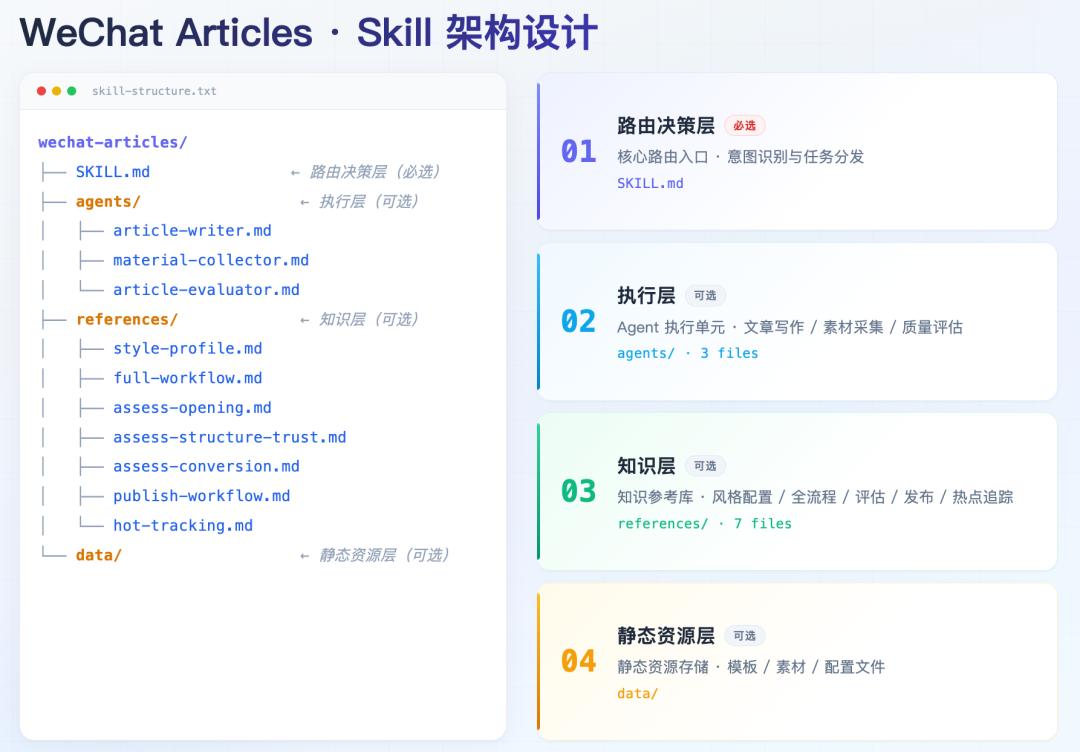Image resolution: width=1080 pixels, height=752 pixels.
Task: Click the 可选 badge next to 执行层
Action: click(705, 296)
